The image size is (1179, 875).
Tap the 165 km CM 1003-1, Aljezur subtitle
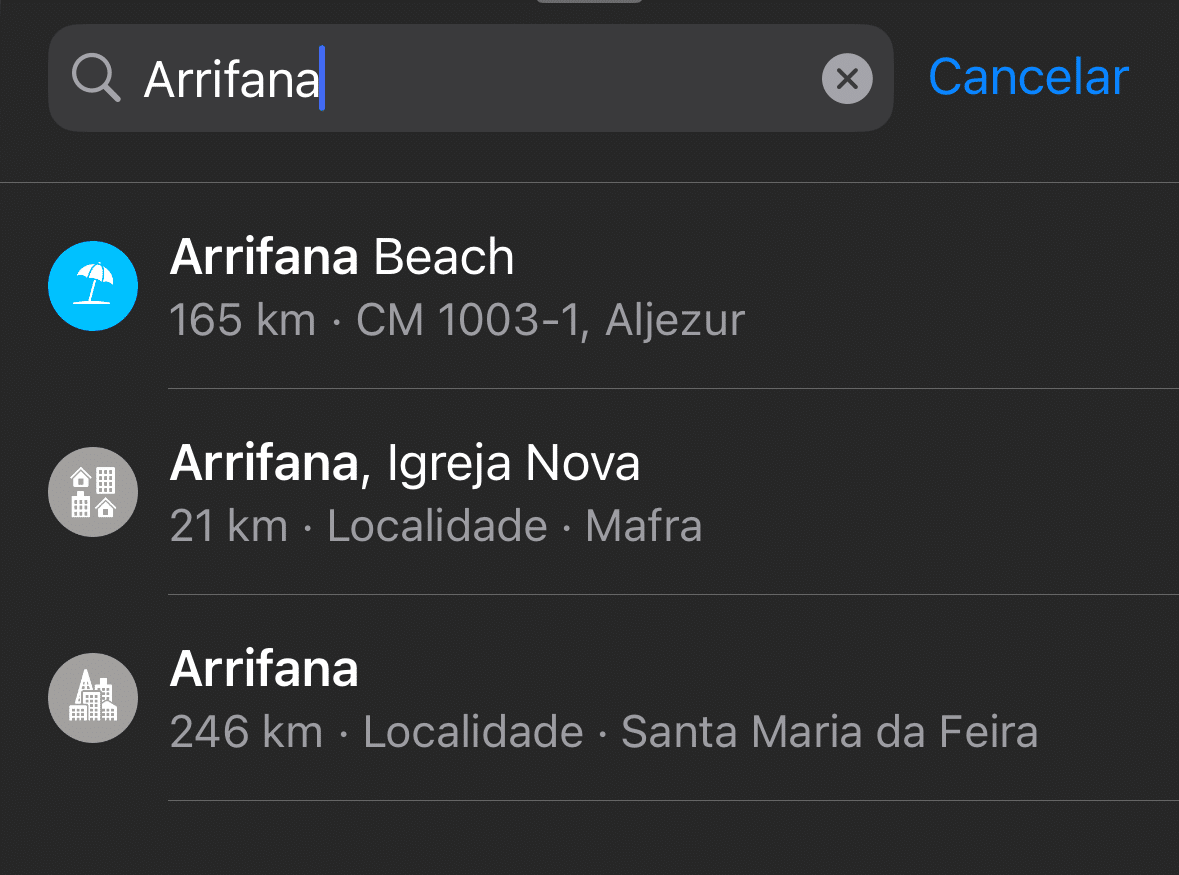click(457, 319)
